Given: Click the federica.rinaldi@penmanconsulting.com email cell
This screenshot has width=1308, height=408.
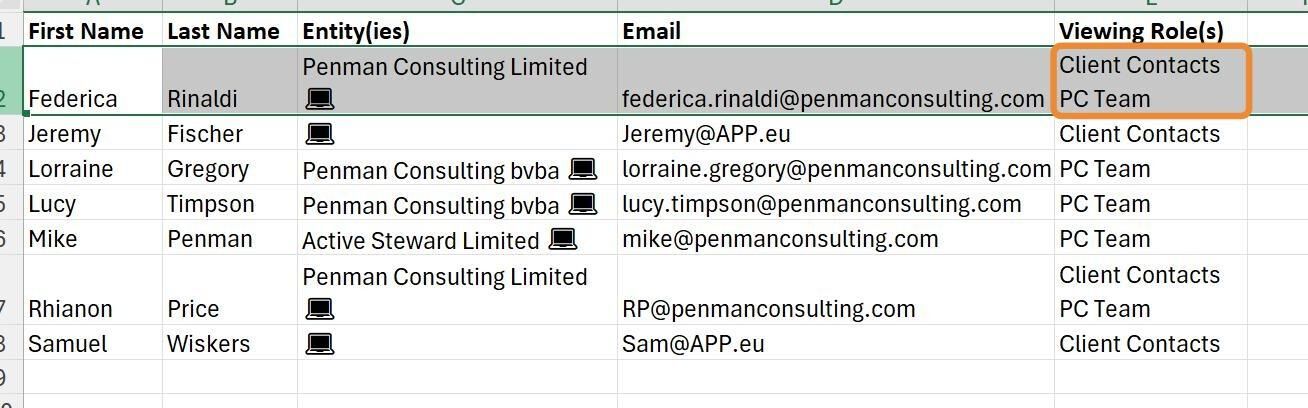Looking at the screenshot, I should pos(833,99).
